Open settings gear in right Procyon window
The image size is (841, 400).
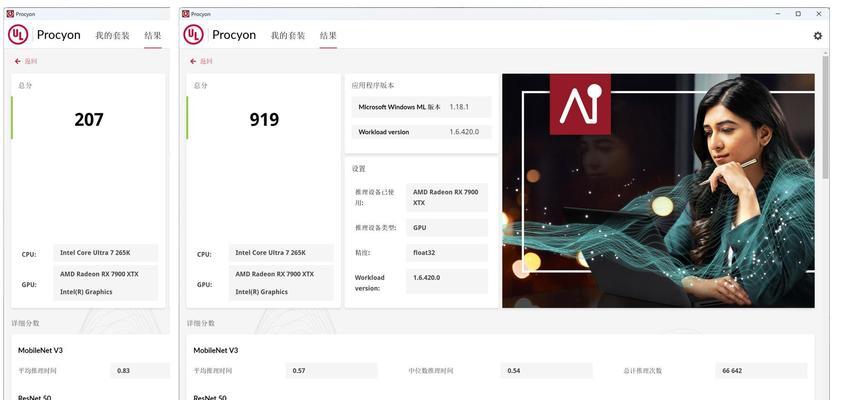point(817,35)
